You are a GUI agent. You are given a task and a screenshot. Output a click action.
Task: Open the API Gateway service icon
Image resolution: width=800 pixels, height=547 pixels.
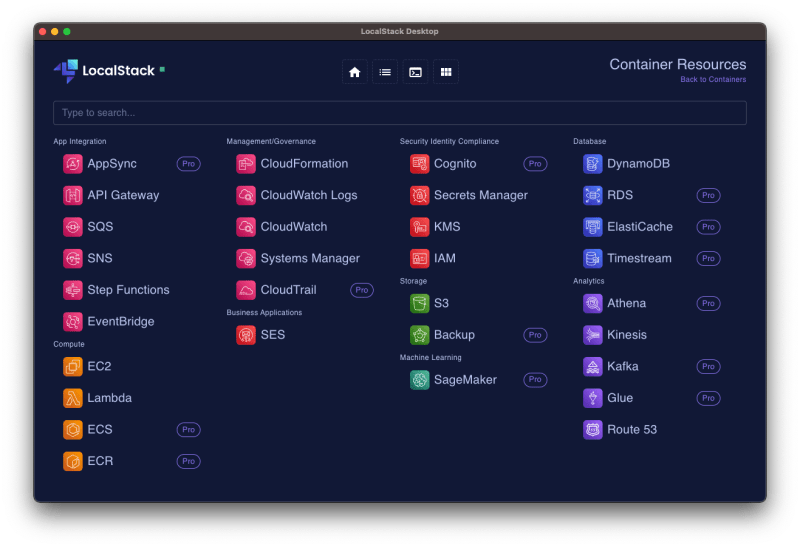point(73,195)
